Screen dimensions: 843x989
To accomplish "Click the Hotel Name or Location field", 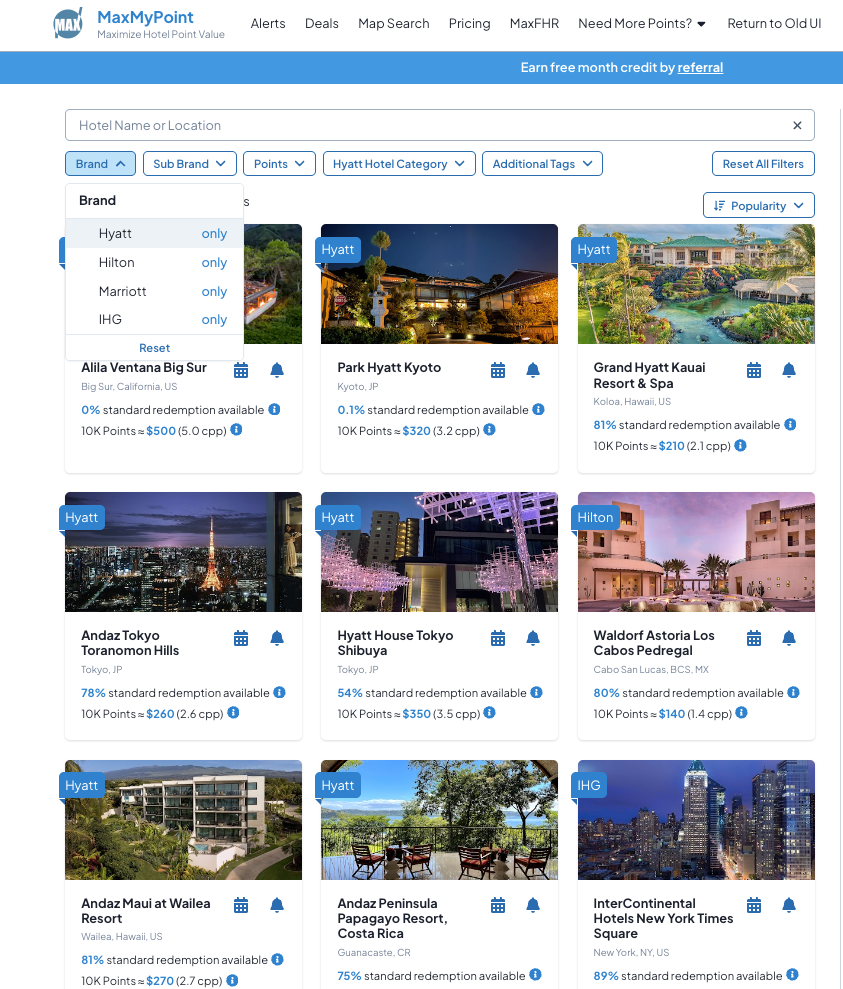I will pyautogui.click(x=420, y=125).
